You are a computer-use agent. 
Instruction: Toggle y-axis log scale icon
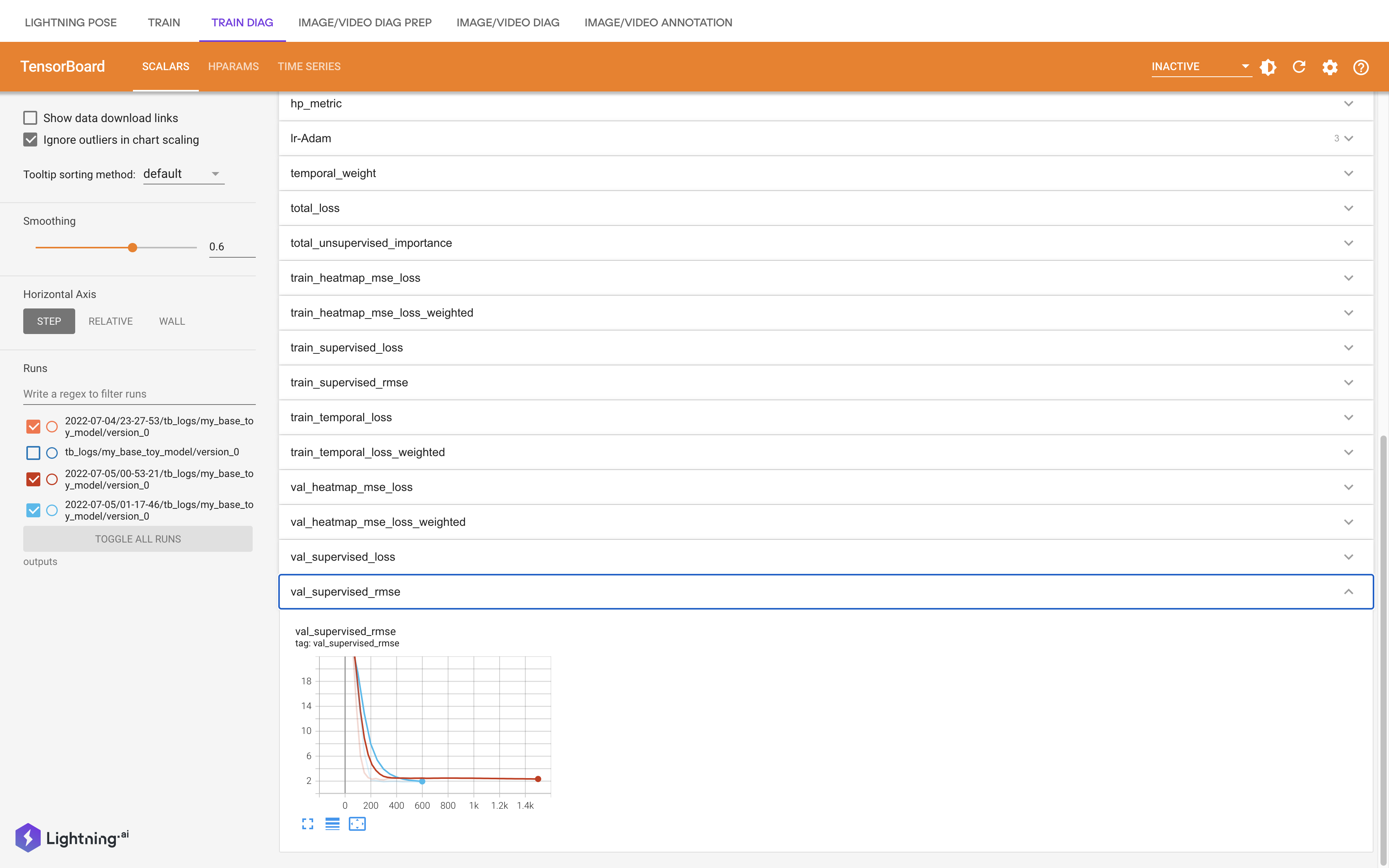(x=332, y=824)
